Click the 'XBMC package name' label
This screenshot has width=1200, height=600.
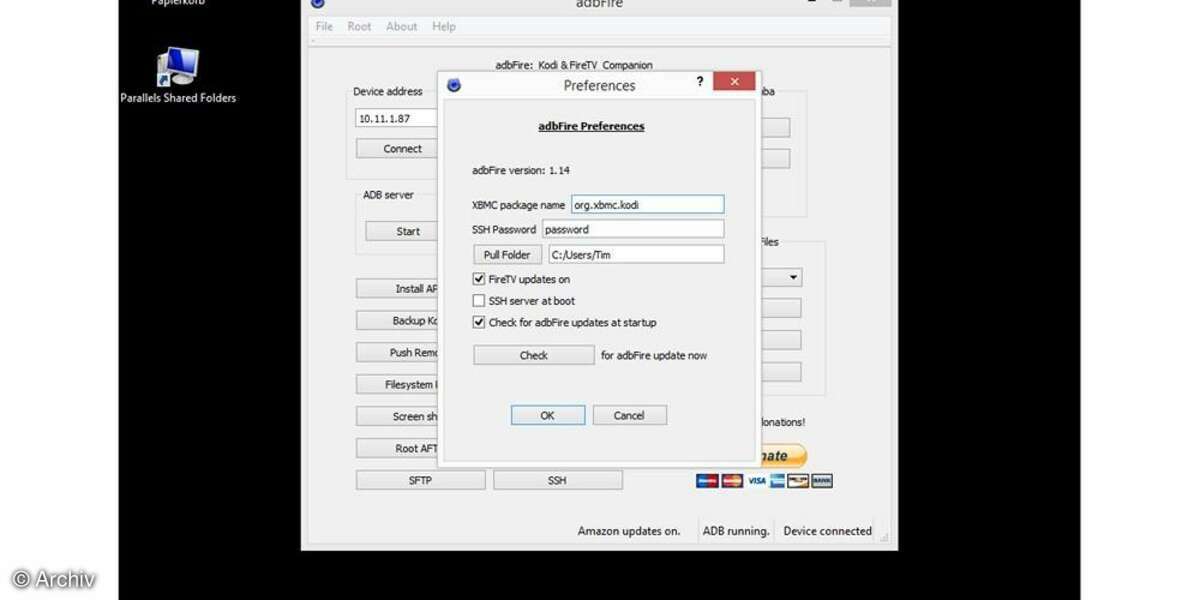[518, 205]
